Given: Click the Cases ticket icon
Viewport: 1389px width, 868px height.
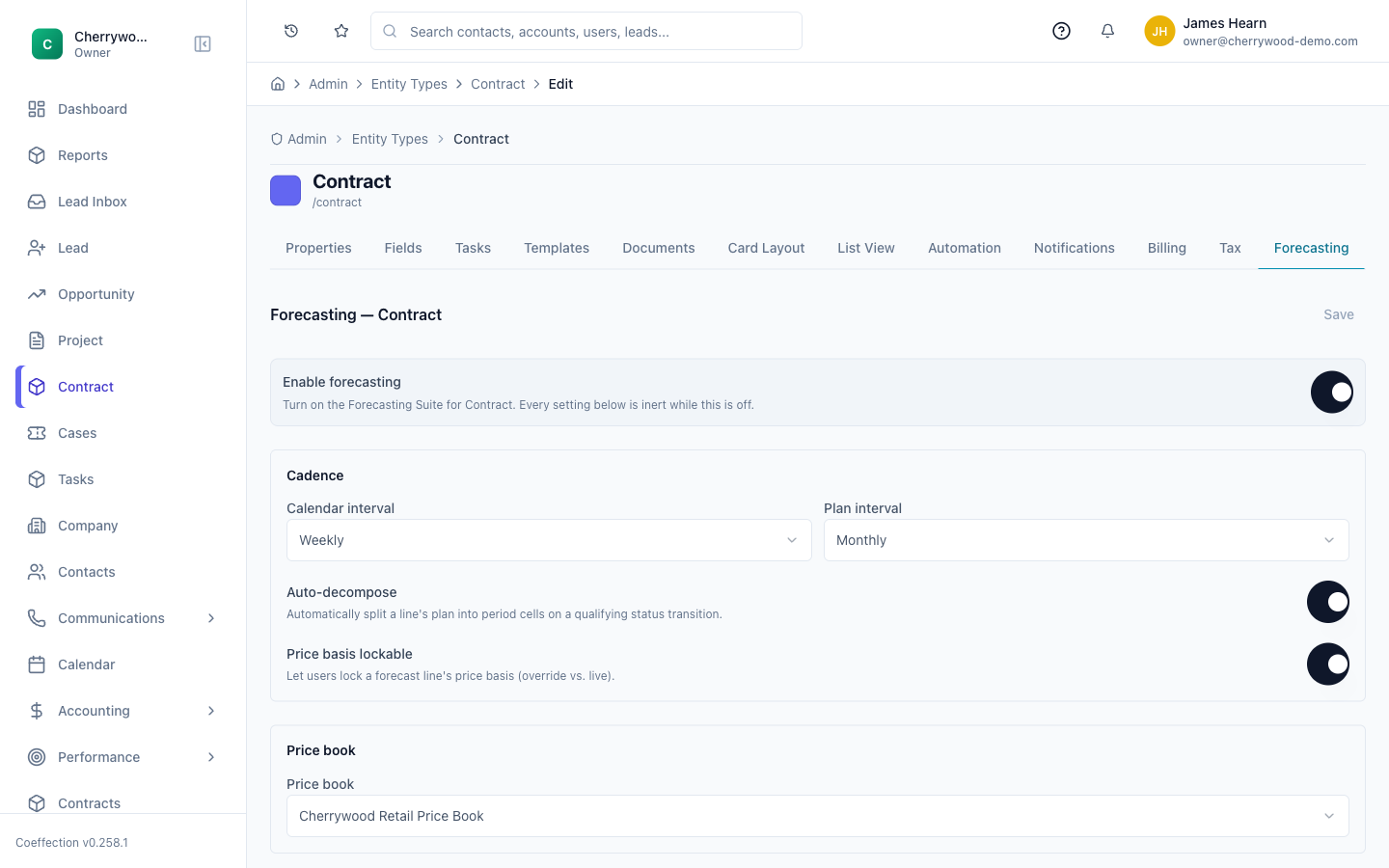Looking at the screenshot, I should 37,433.
